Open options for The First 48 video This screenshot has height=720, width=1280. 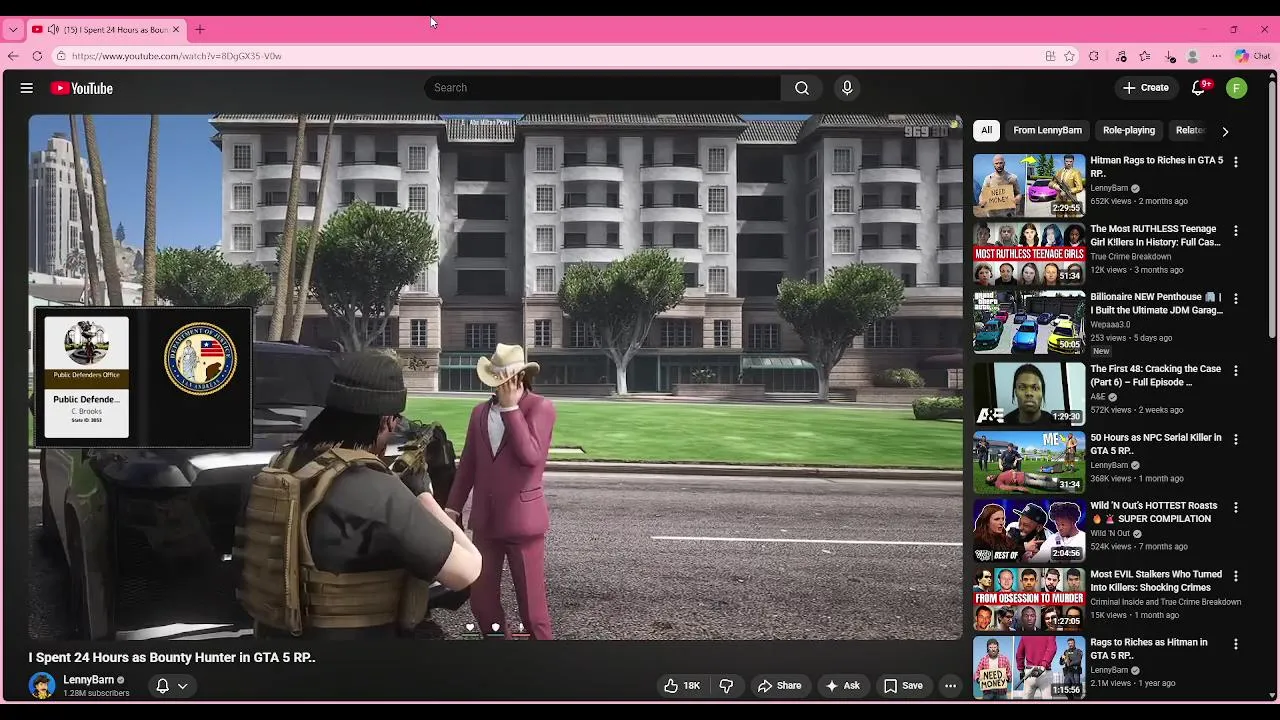pos(1236,371)
